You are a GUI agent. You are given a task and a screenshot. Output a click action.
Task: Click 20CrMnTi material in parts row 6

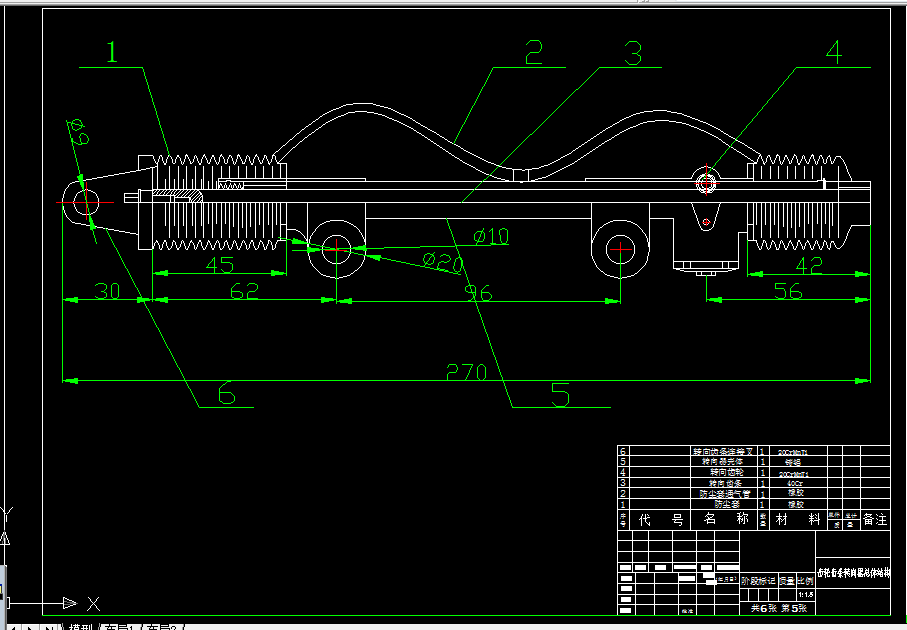point(793,452)
